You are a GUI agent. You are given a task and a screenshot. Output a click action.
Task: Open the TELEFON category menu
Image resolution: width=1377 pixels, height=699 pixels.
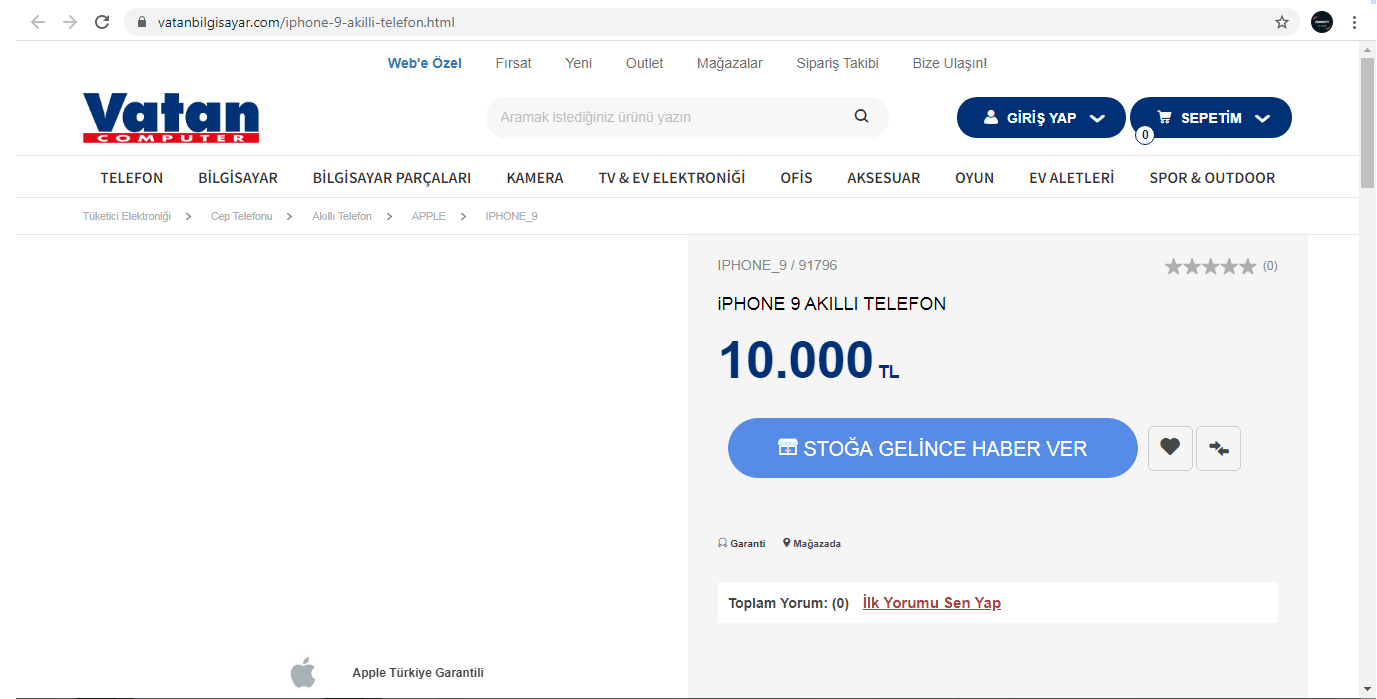click(x=132, y=178)
